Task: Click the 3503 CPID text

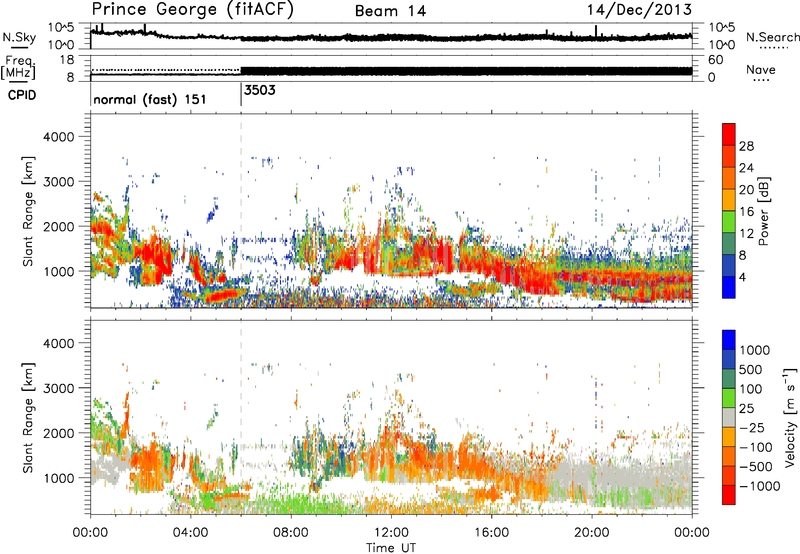Action: click(x=260, y=90)
